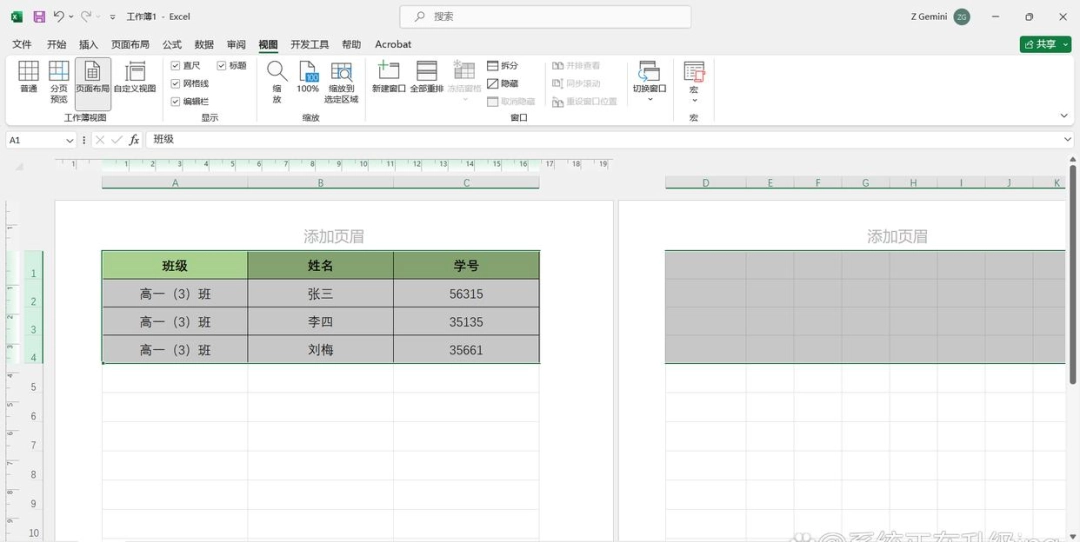Collapse the ribbon with the chevron

pyautogui.click(x=1064, y=116)
